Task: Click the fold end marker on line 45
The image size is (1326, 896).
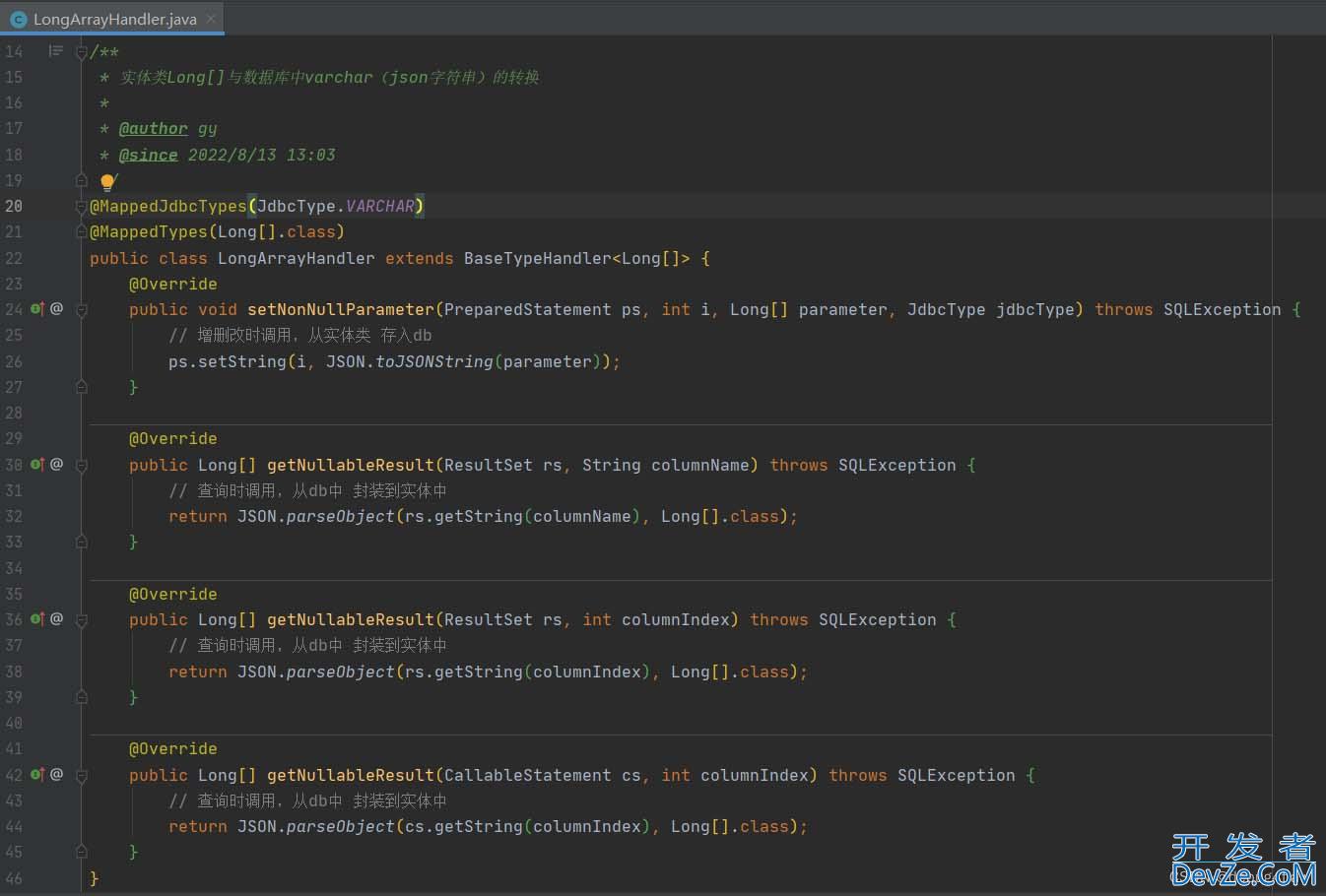Action: coord(82,852)
